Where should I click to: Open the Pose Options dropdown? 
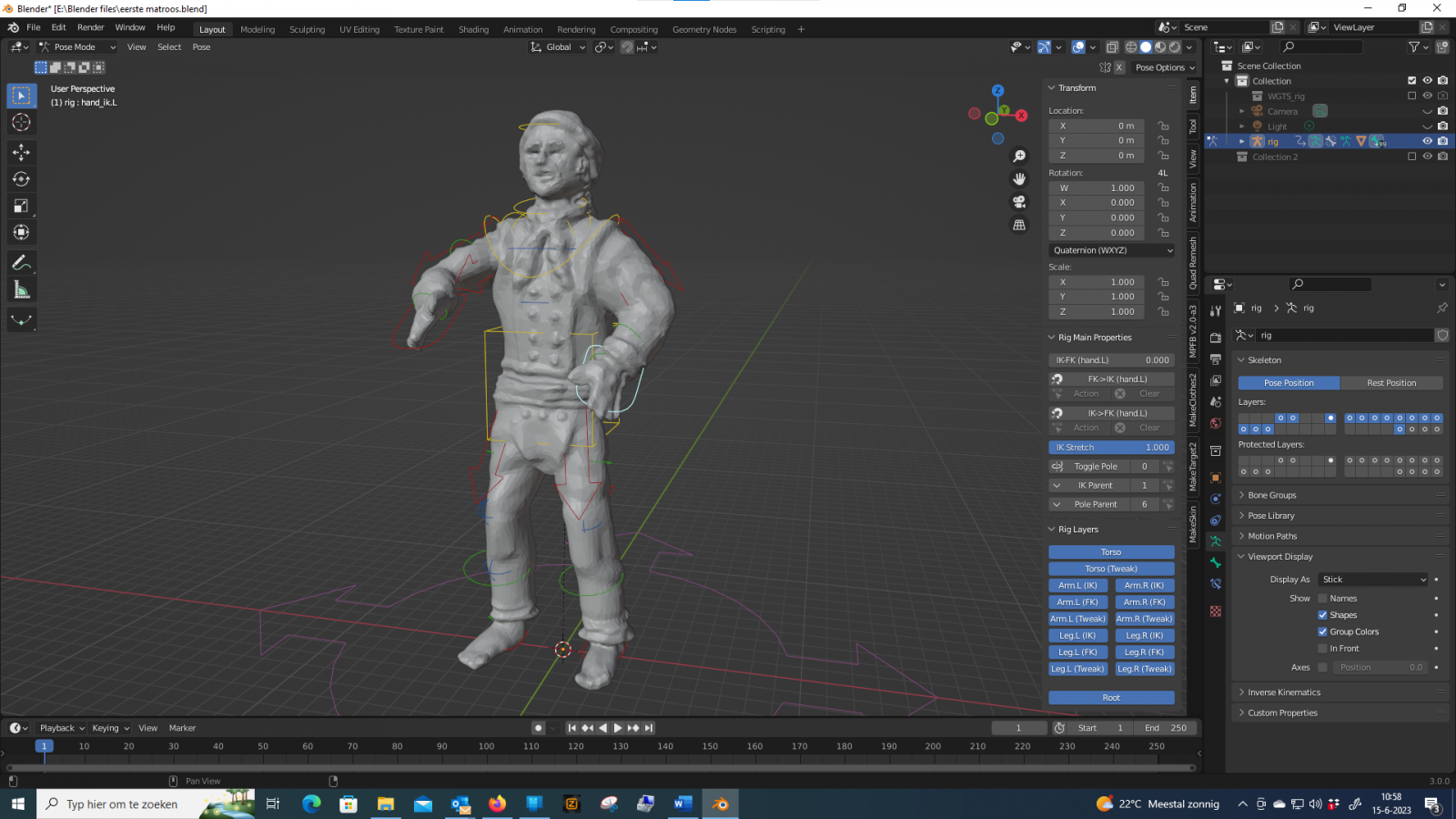1165,67
